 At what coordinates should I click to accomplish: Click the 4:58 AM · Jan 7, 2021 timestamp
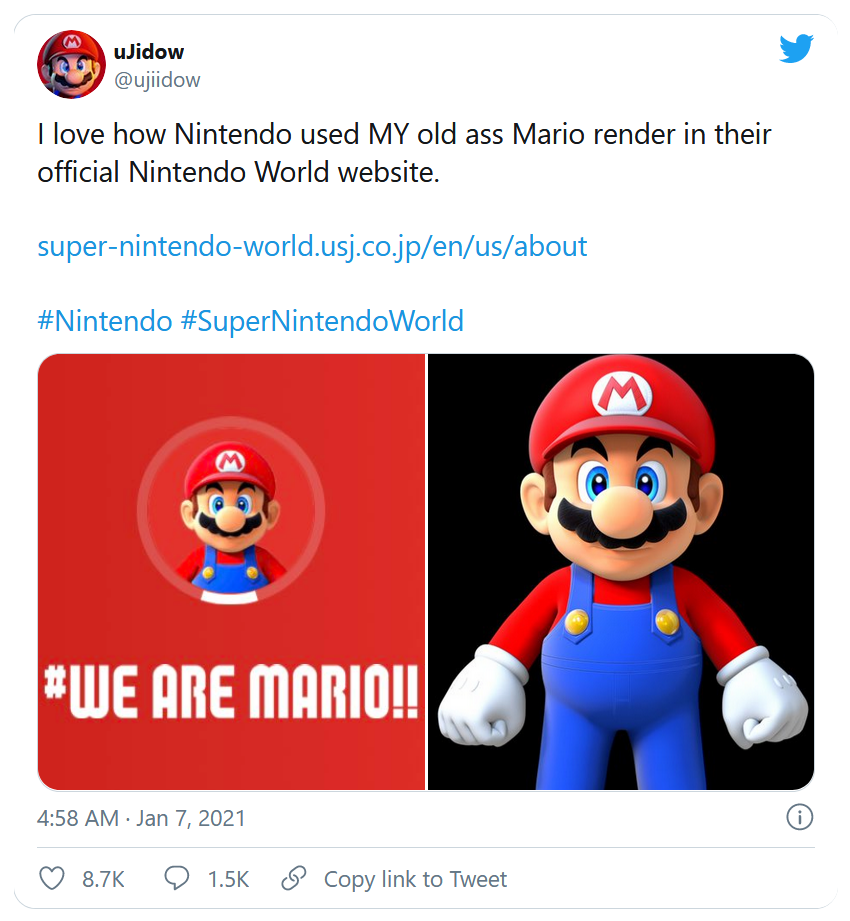tap(141, 818)
